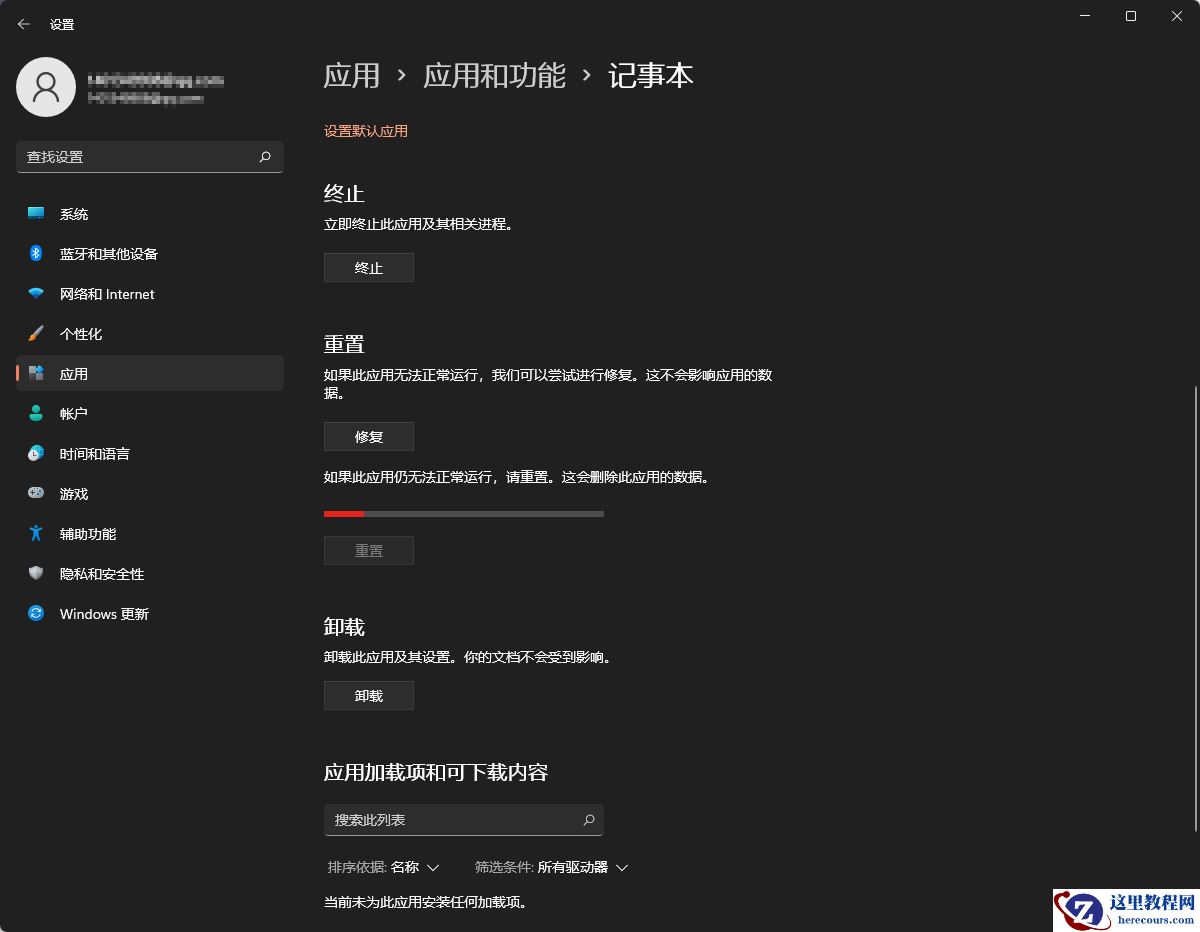Open the 帐户 settings page
1200x932 pixels.
point(74,413)
